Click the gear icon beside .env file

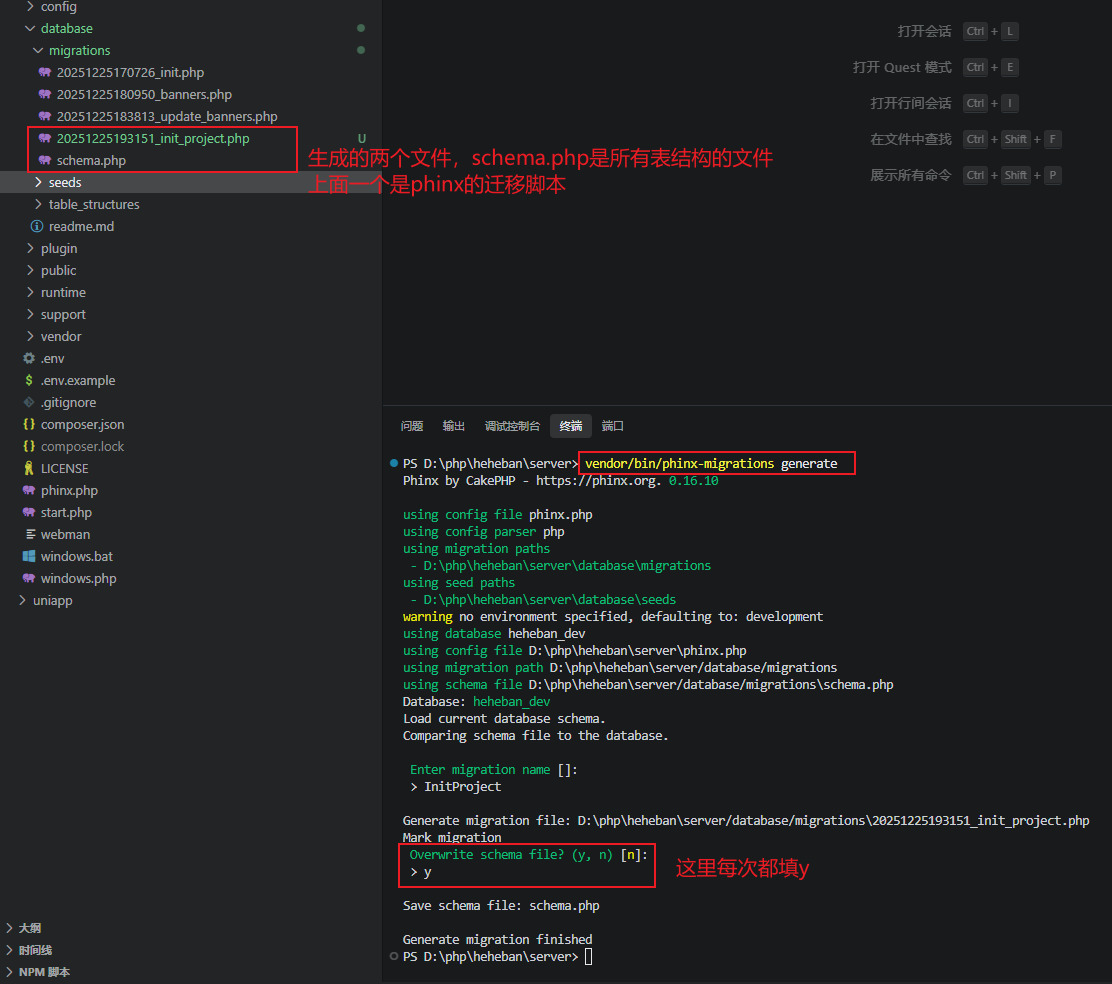tap(29, 359)
